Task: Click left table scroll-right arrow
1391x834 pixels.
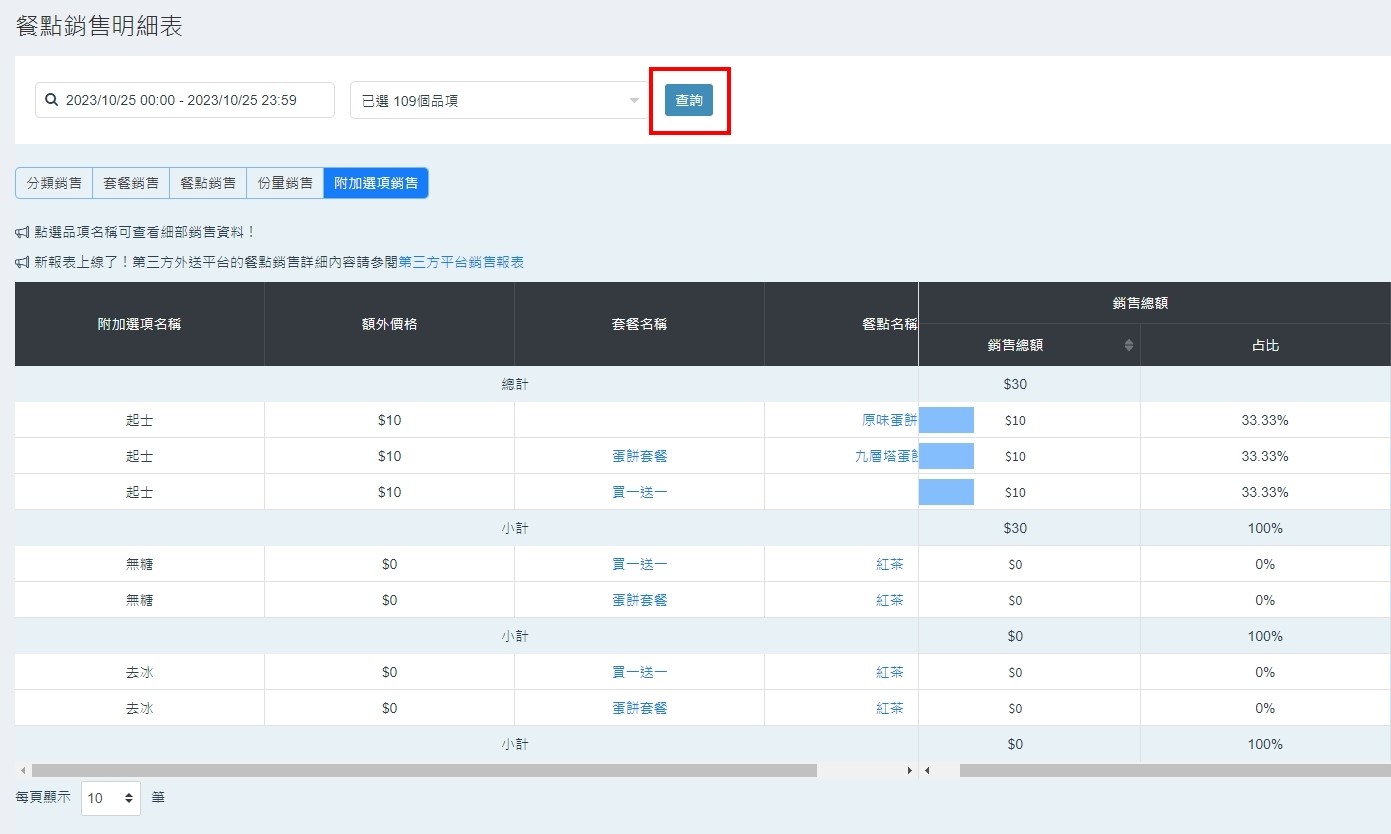Action: 910,771
